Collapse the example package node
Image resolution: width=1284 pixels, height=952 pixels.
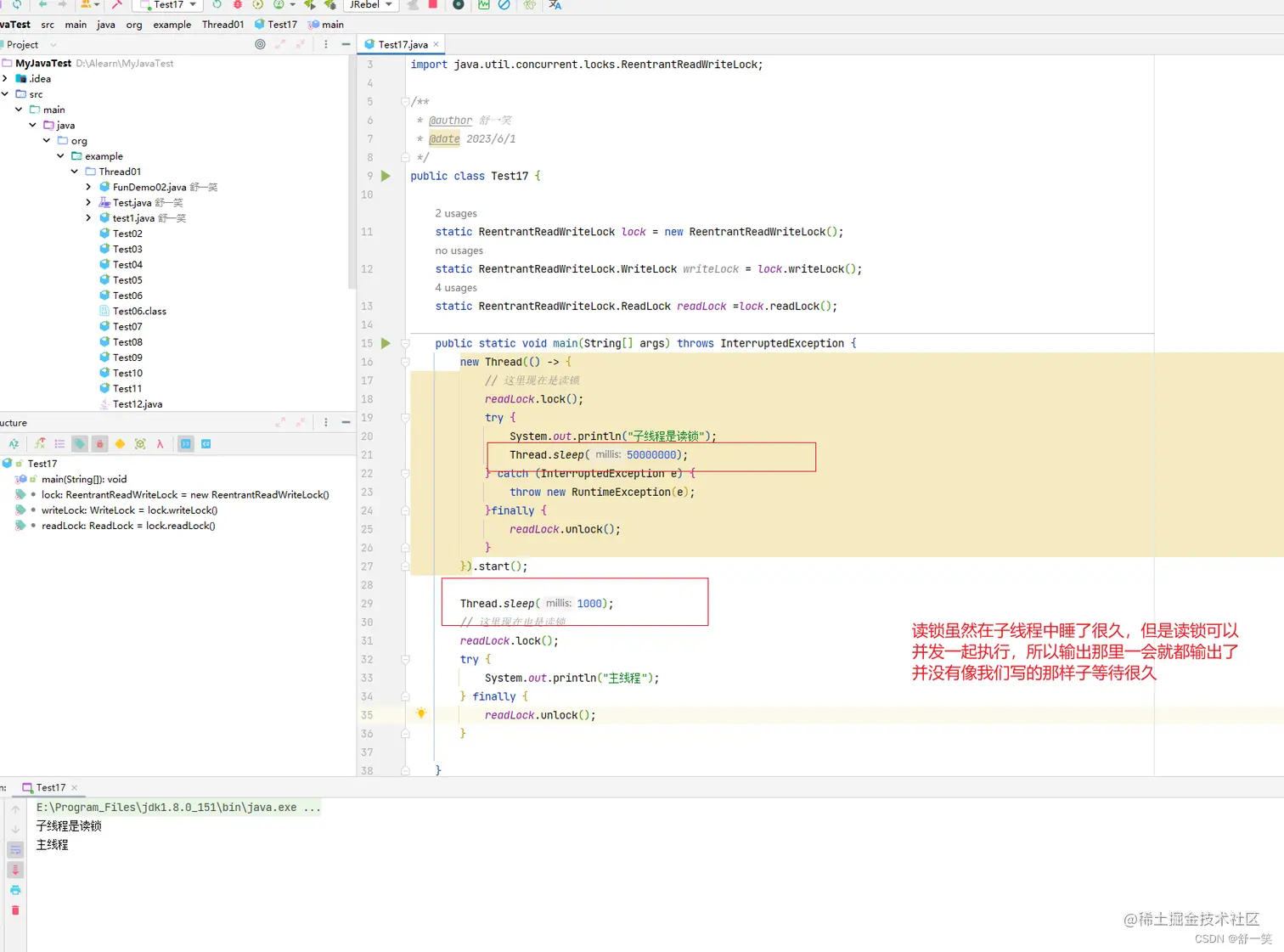pos(60,156)
